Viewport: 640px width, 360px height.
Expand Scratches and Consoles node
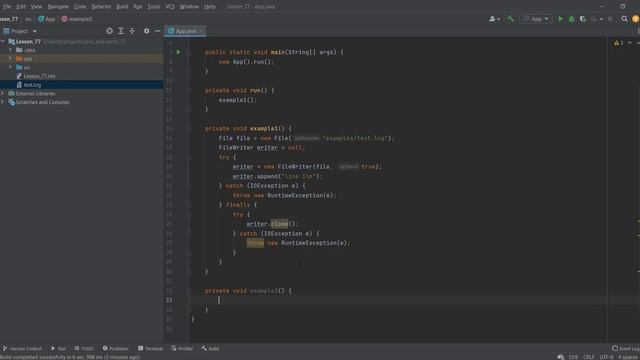pyautogui.click(x=3, y=102)
